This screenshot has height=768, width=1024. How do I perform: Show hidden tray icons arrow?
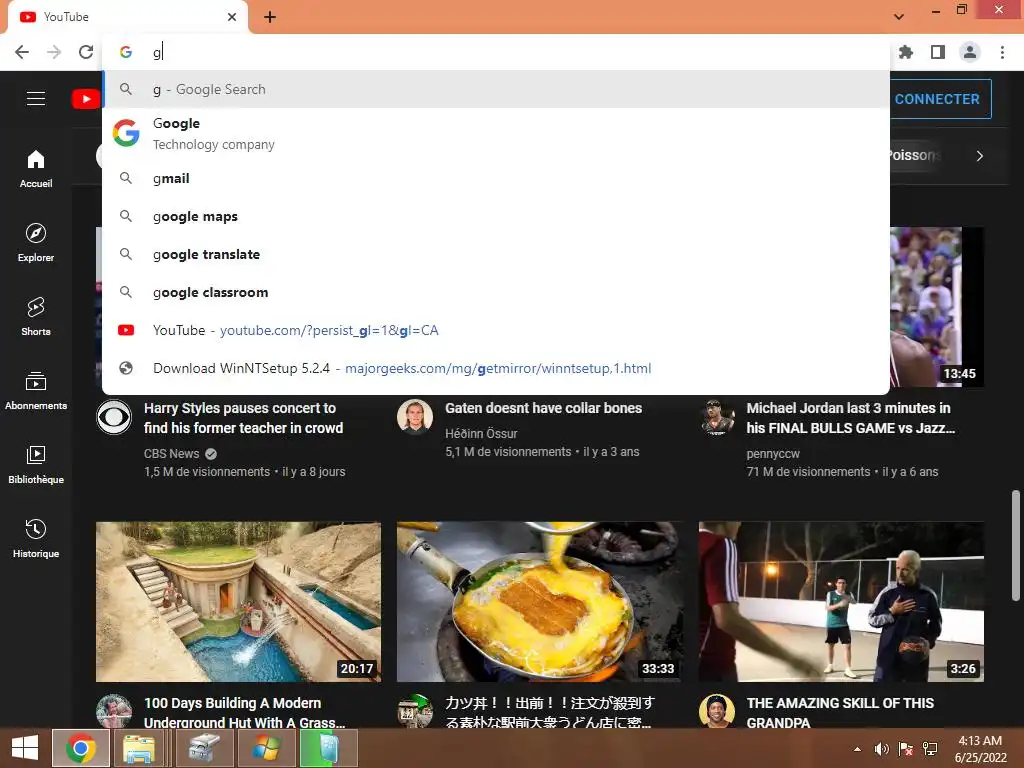click(x=857, y=749)
